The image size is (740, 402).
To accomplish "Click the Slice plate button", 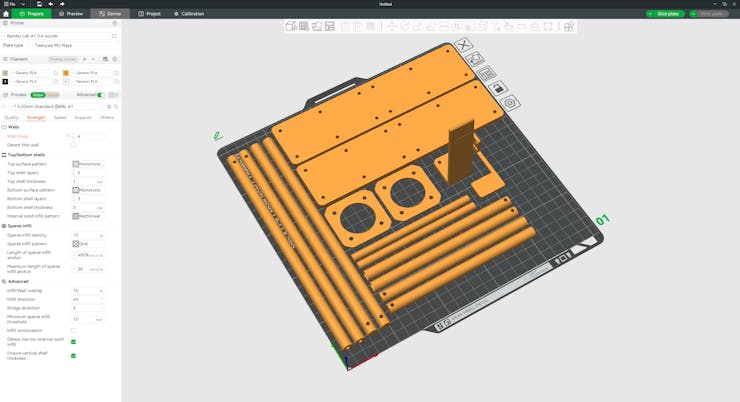I will coord(665,14).
